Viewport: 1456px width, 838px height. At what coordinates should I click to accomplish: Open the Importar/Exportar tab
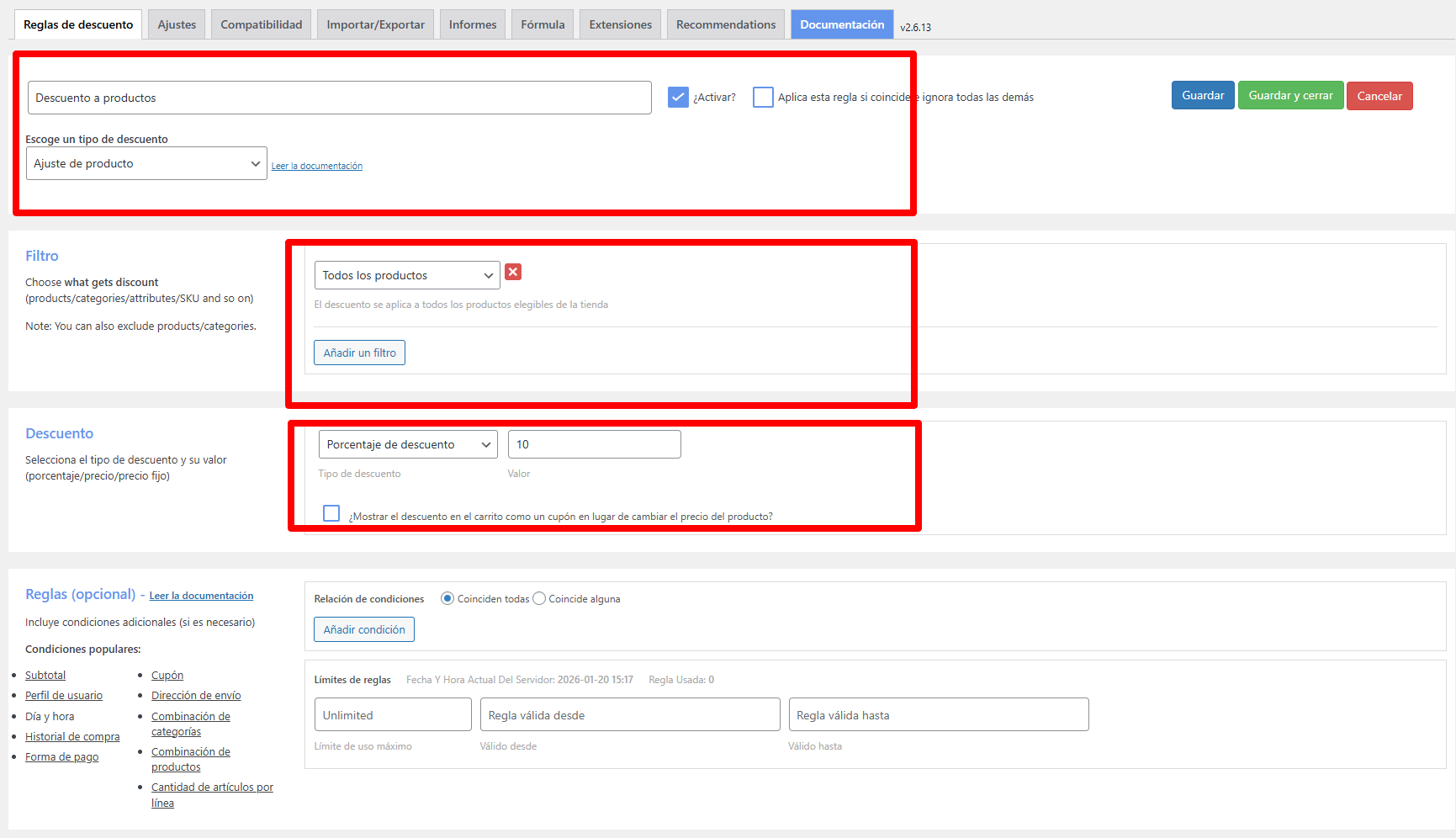(x=375, y=24)
